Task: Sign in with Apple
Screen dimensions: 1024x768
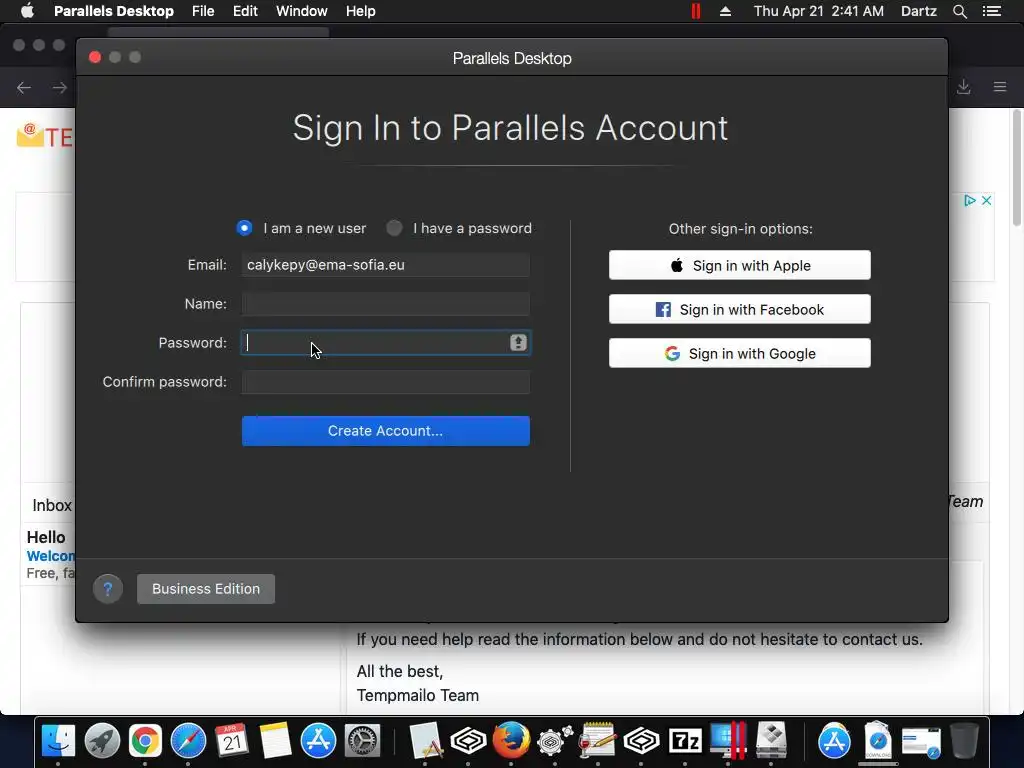Action: pos(739,265)
